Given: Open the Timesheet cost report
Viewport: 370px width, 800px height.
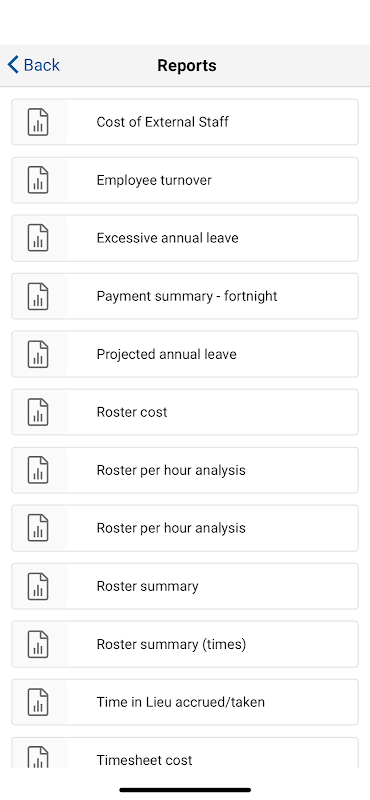Looking at the screenshot, I should pyautogui.click(x=185, y=753).
